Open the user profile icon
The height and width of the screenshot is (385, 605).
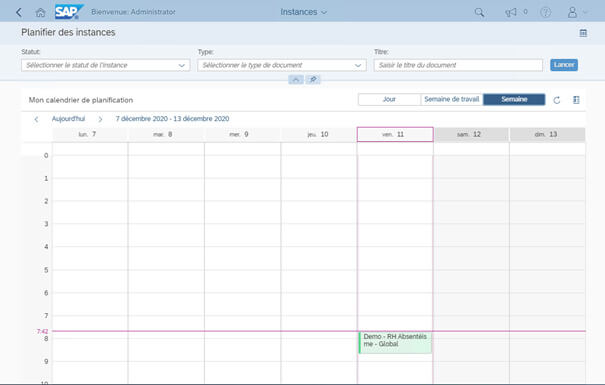point(572,12)
